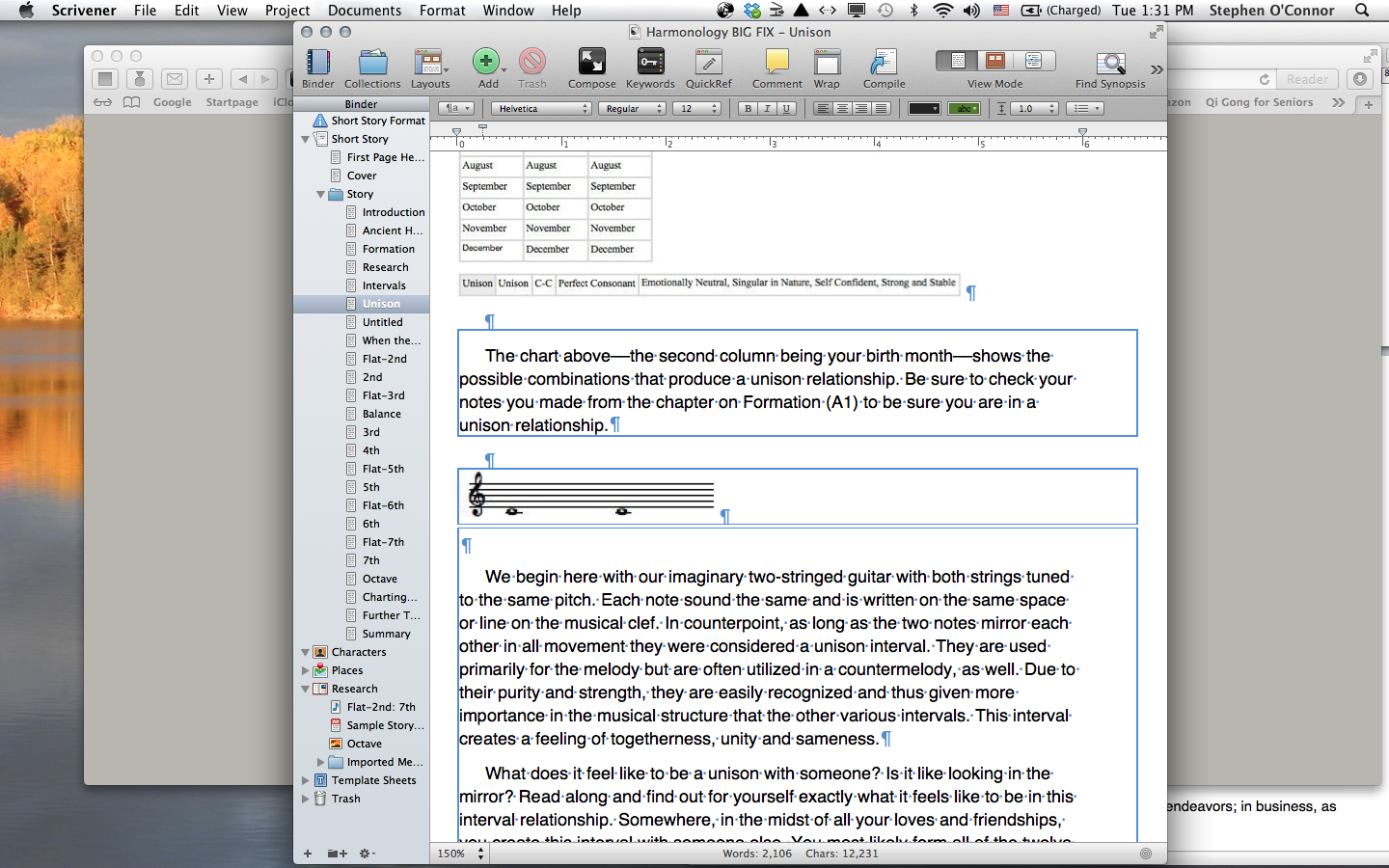Image resolution: width=1389 pixels, height=868 pixels.
Task: Open the Summary document in binder
Action: click(x=386, y=634)
